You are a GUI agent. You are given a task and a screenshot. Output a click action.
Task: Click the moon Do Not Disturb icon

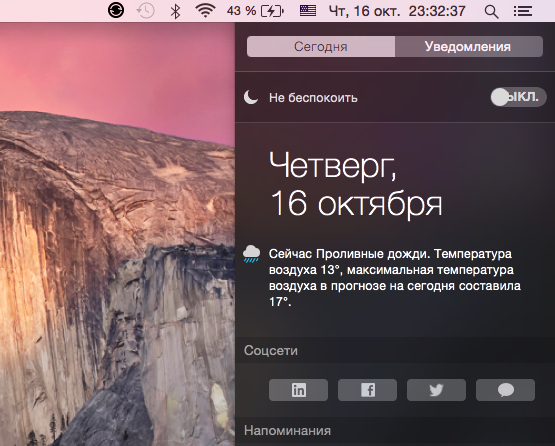pos(251,97)
